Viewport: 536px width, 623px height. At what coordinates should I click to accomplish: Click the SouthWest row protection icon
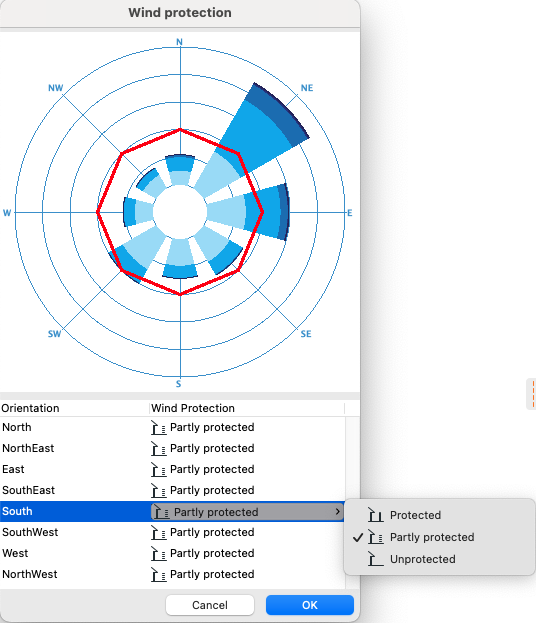click(159, 532)
